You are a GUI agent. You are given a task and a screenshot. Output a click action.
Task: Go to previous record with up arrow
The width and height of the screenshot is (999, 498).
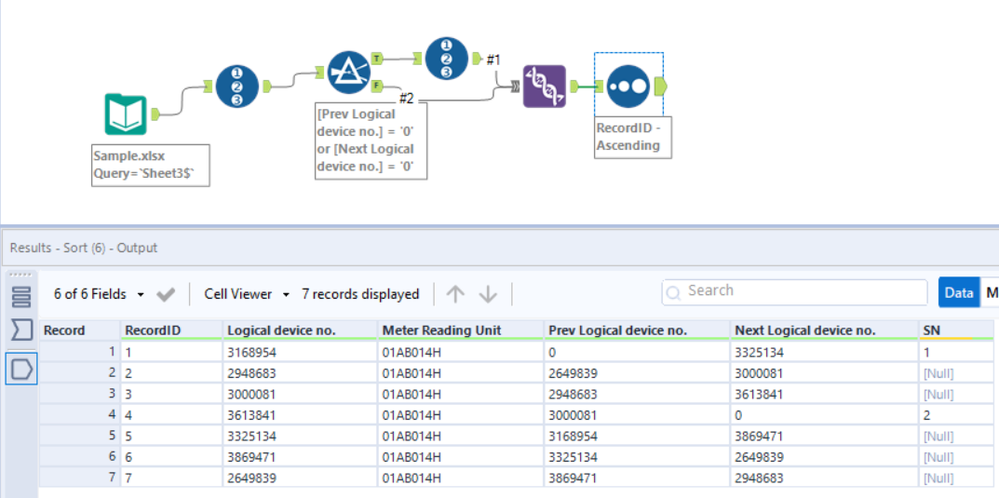point(455,294)
